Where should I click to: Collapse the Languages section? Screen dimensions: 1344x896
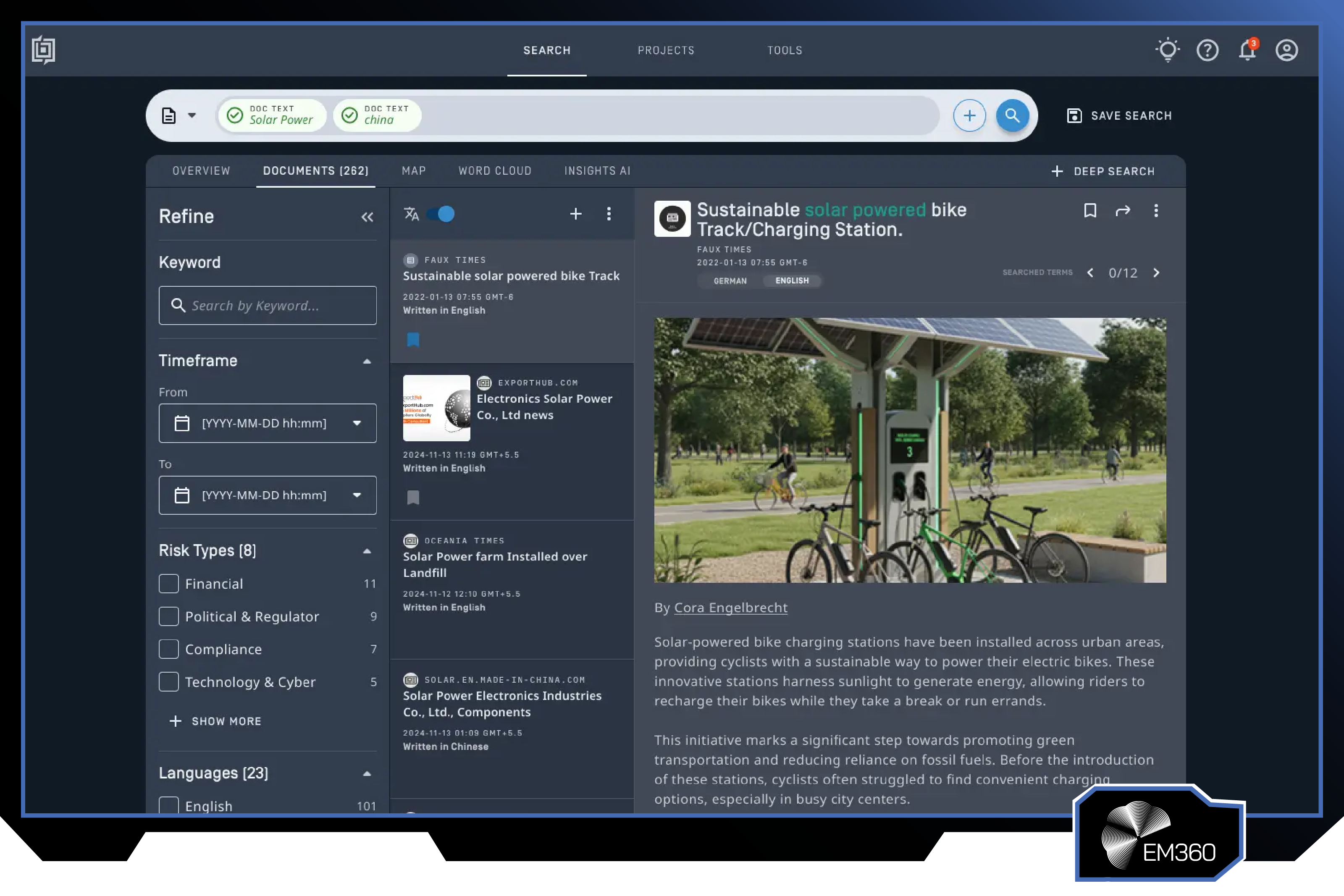pyautogui.click(x=367, y=773)
